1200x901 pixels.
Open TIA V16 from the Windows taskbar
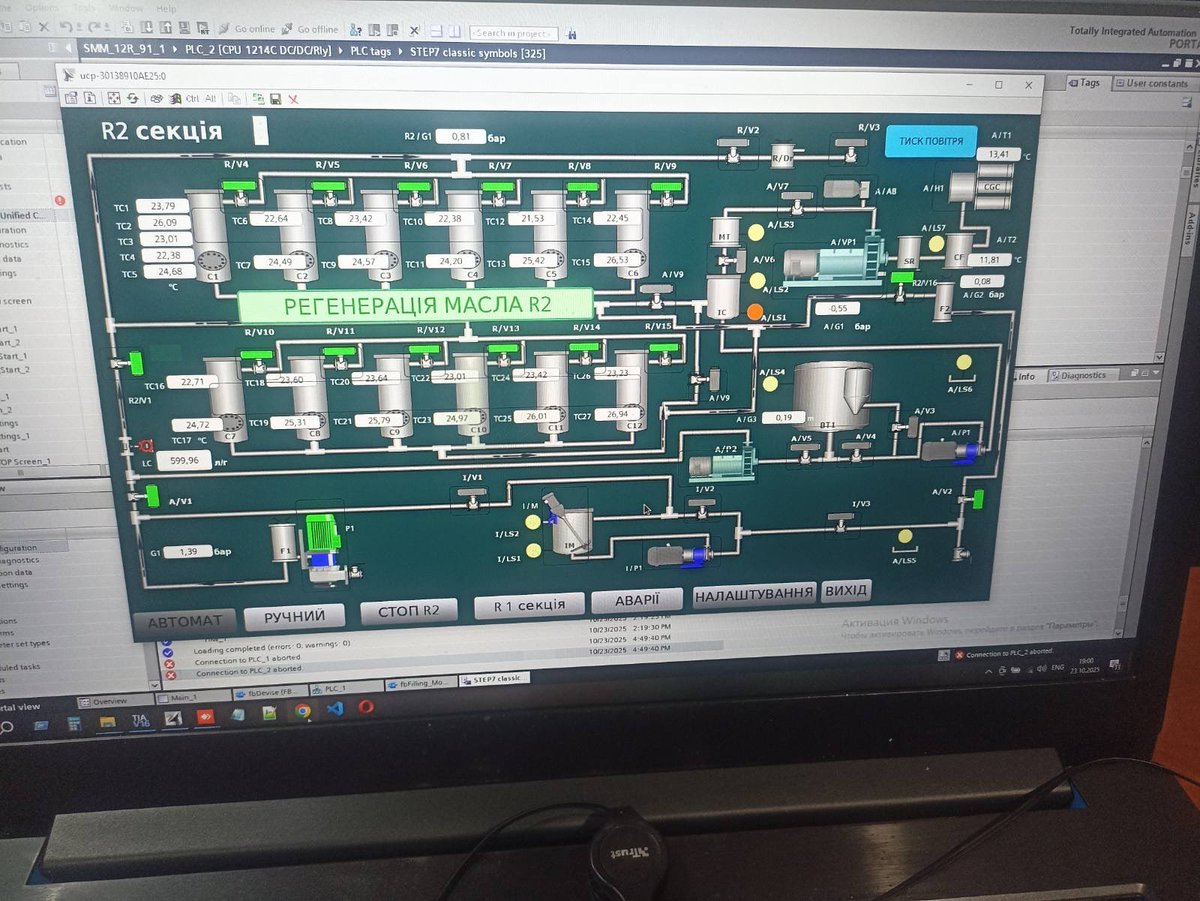141,721
